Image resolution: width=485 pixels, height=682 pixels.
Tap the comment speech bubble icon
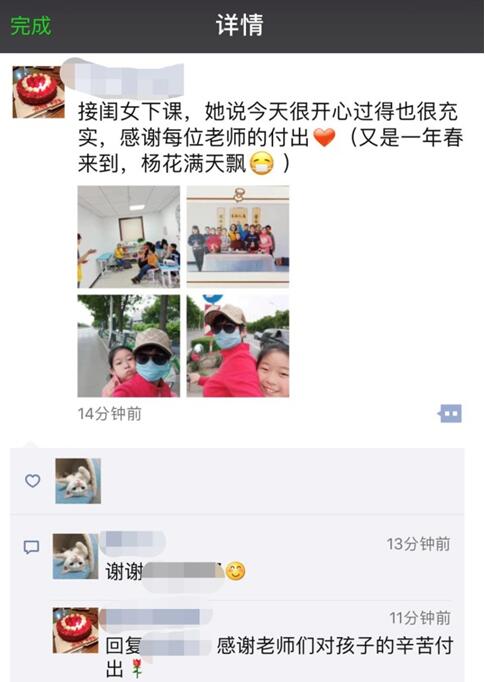coord(31,547)
